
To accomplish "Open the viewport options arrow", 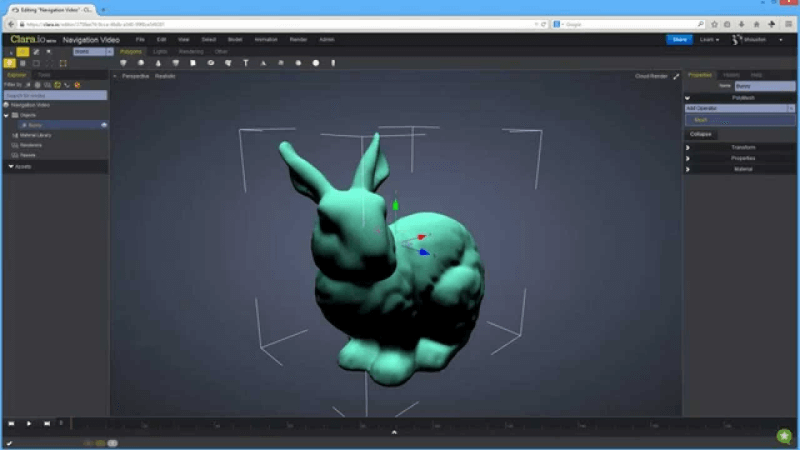I will pos(115,76).
